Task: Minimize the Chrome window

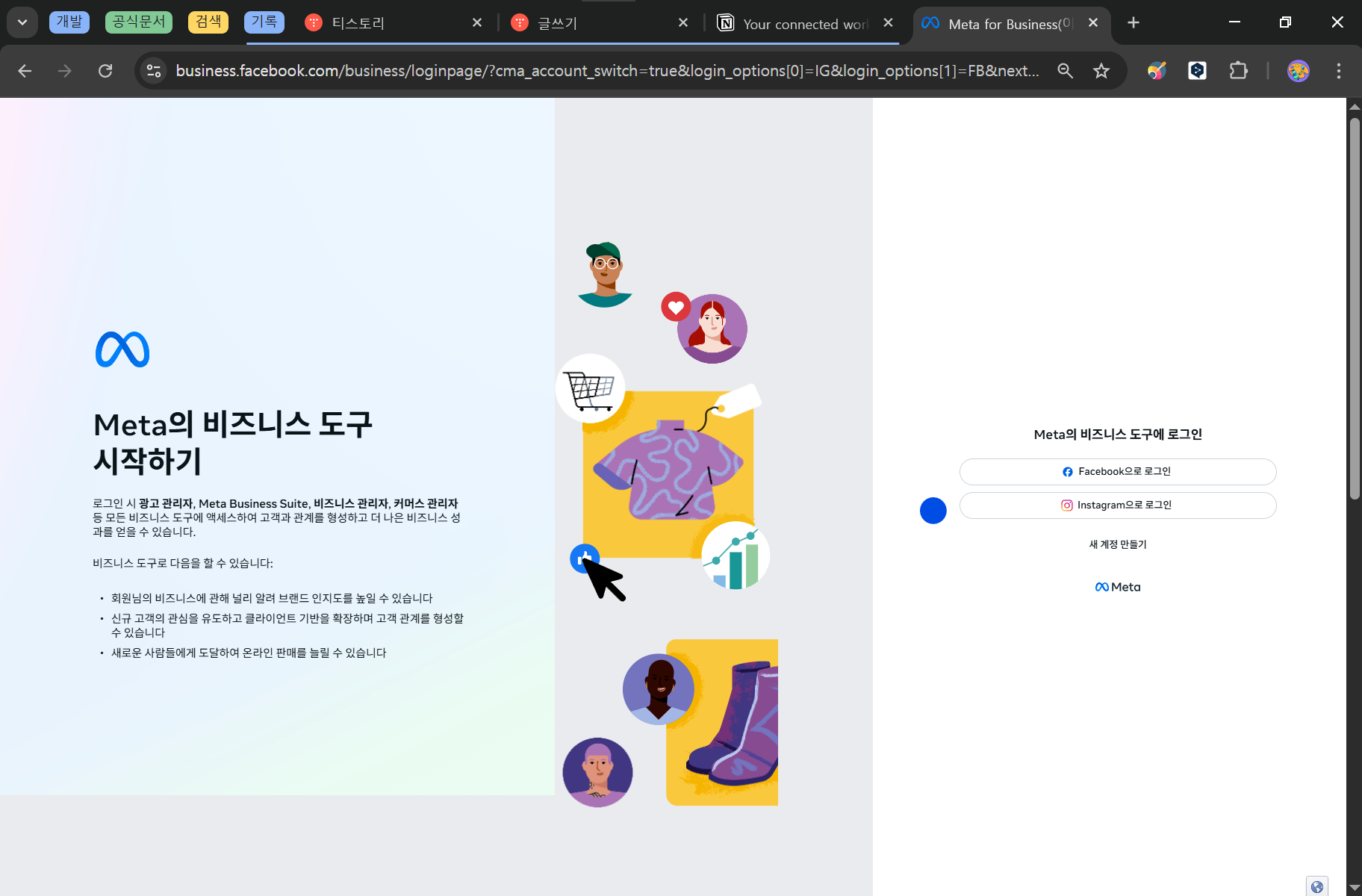Action: (x=1234, y=22)
